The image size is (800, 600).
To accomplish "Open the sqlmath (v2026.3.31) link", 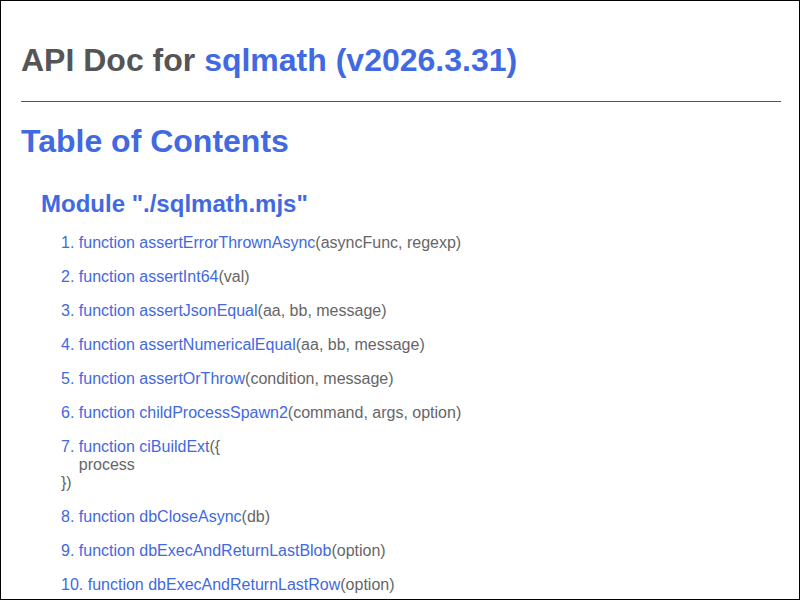I will (x=361, y=61).
